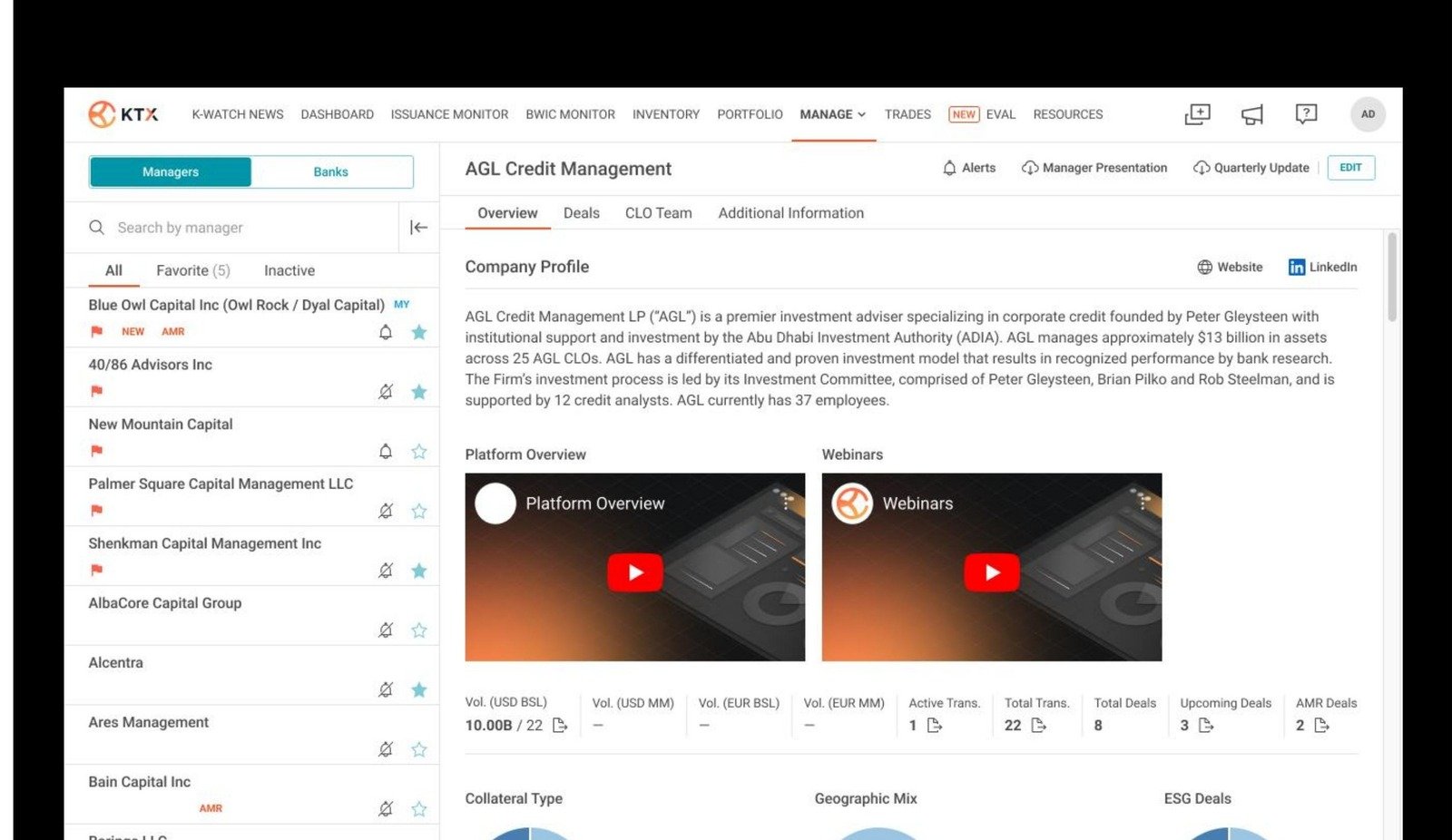The height and width of the screenshot is (840, 1452).
Task: Open the megaphone announcements icon
Action: [1252, 114]
